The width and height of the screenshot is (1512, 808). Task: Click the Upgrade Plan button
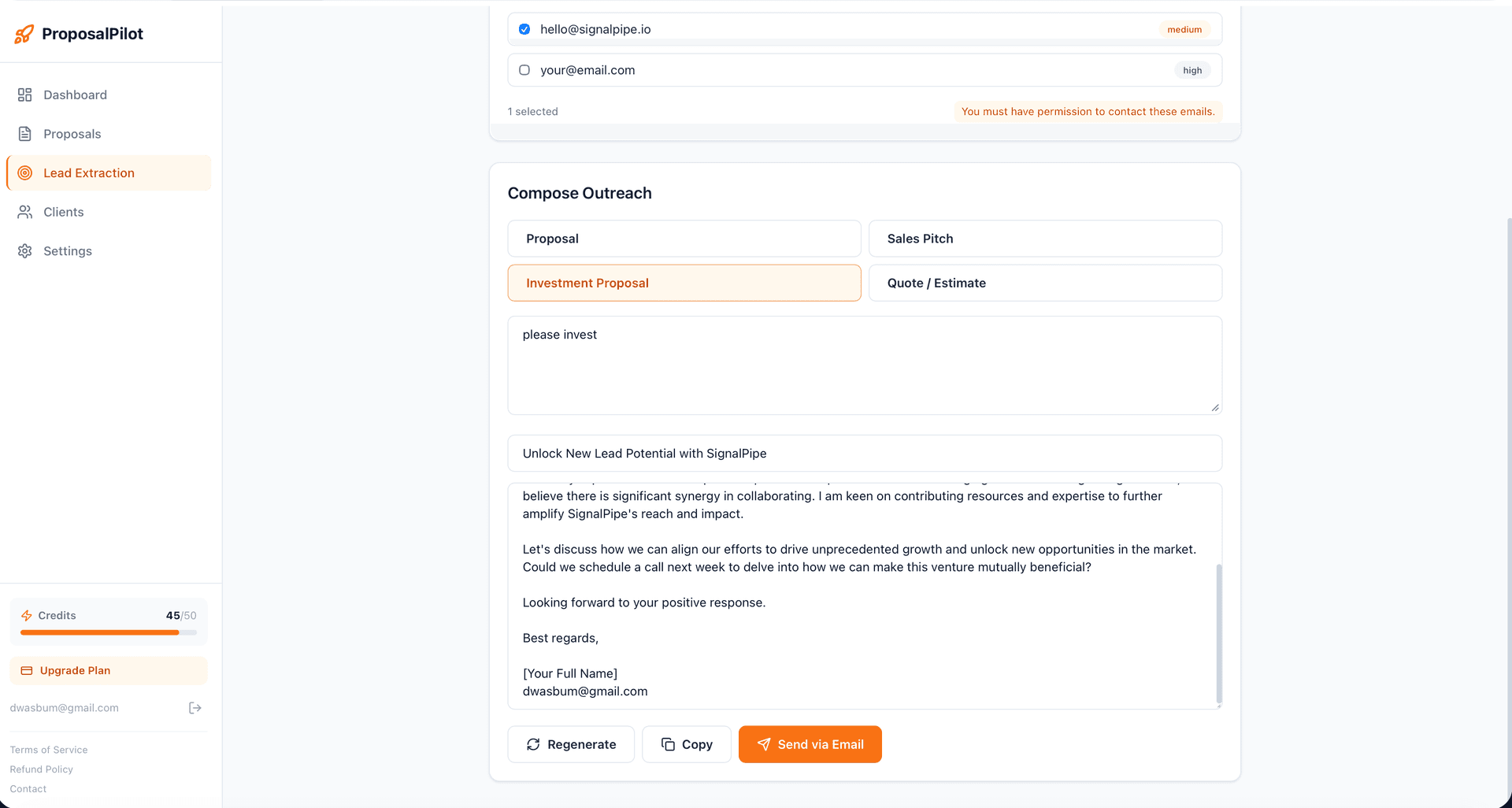coord(109,671)
